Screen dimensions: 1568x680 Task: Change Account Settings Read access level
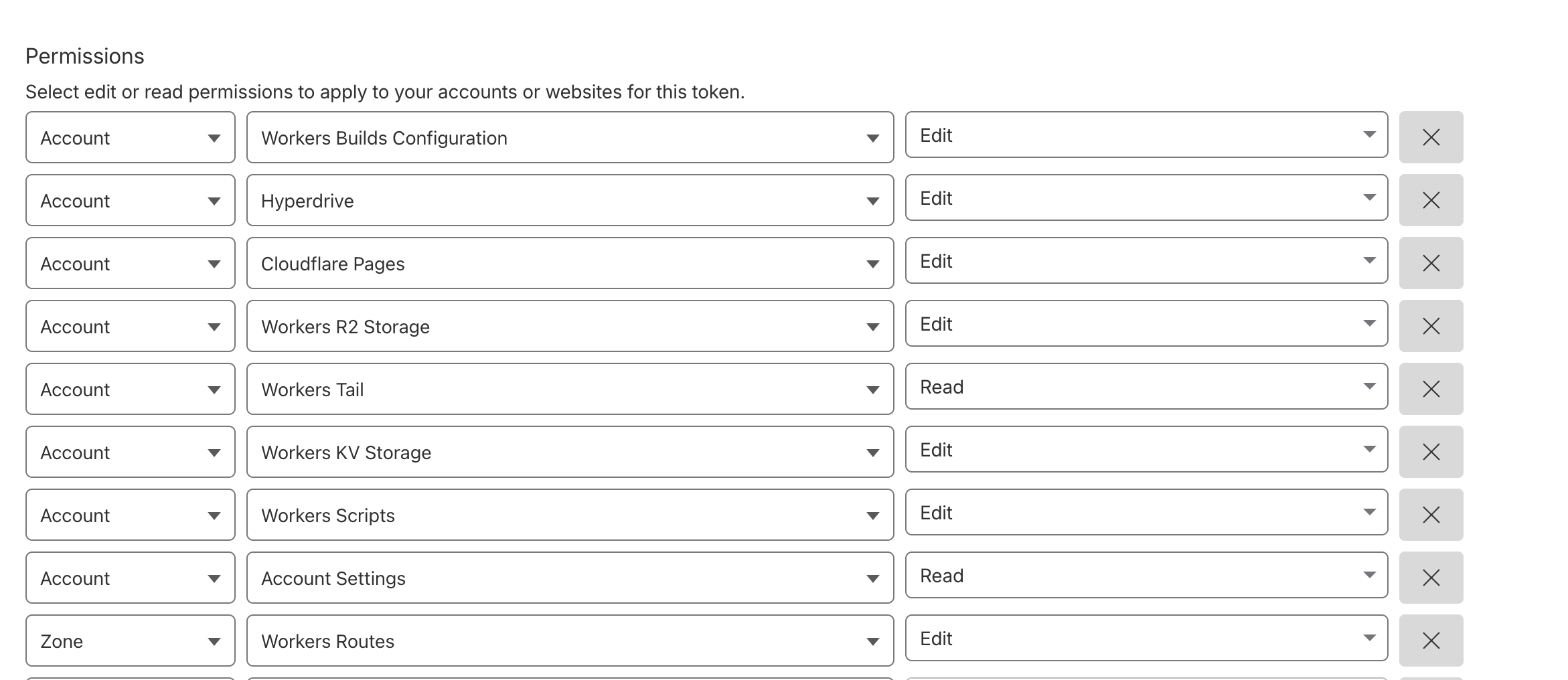click(1146, 575)
